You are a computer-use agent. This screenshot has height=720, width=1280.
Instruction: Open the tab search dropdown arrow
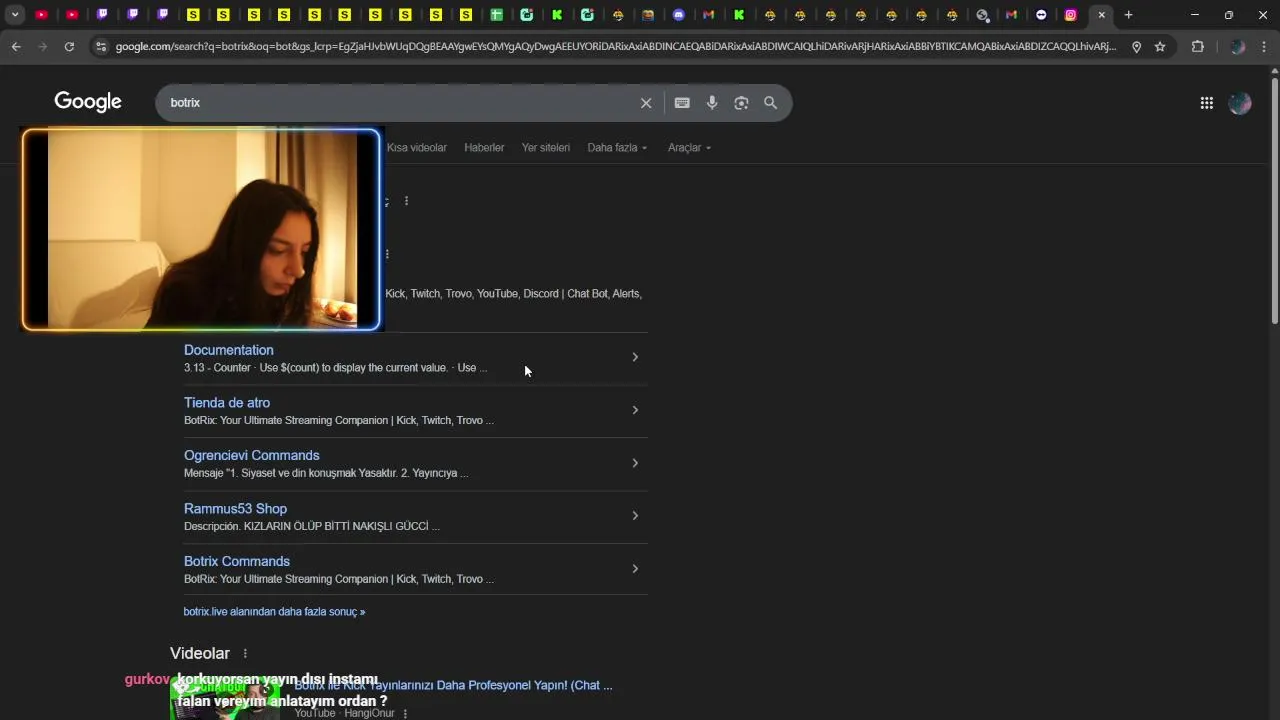click(15, 15)
